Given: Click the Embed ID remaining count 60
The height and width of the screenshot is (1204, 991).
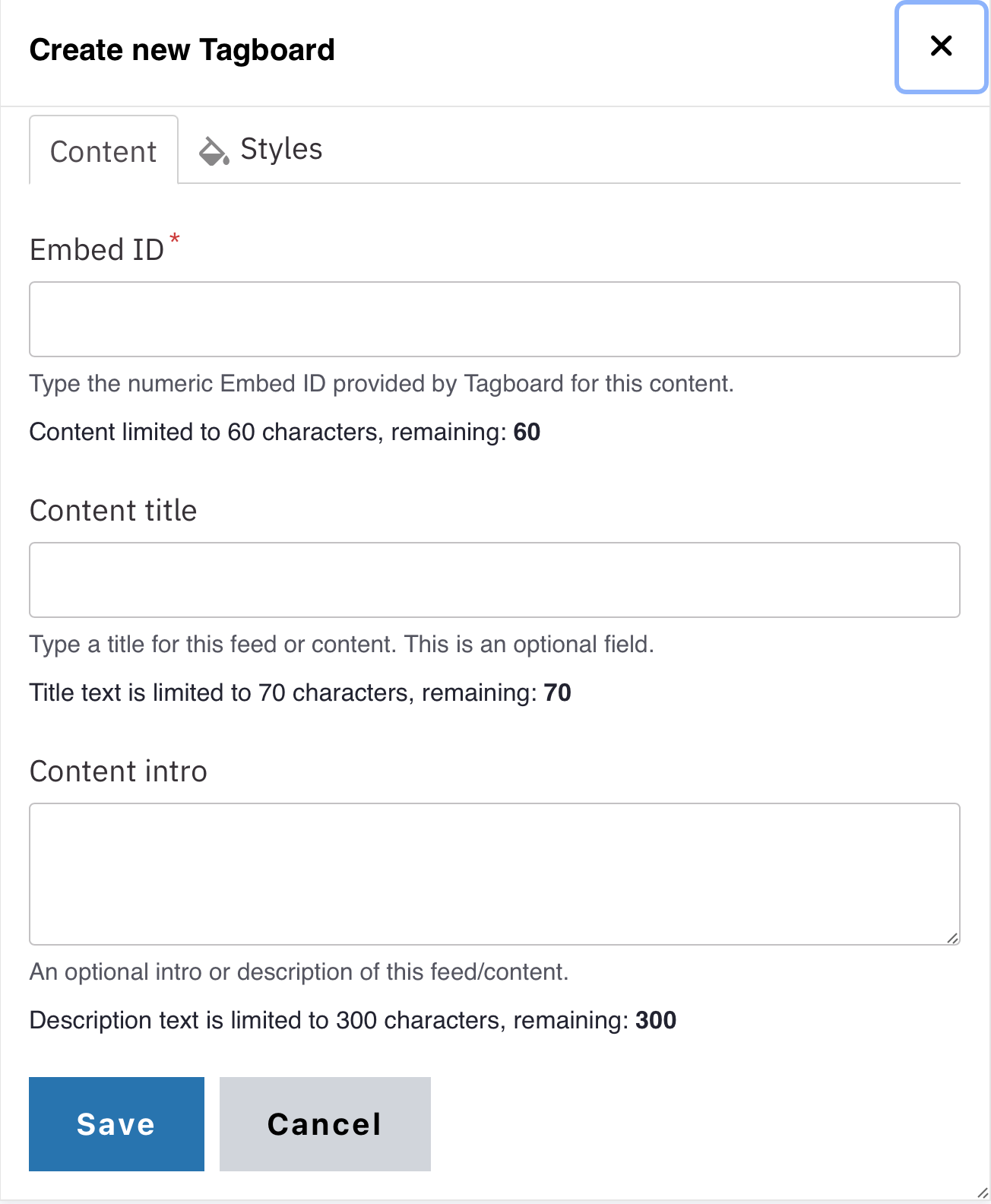Looking at the screenshot, I should [527, 432].
